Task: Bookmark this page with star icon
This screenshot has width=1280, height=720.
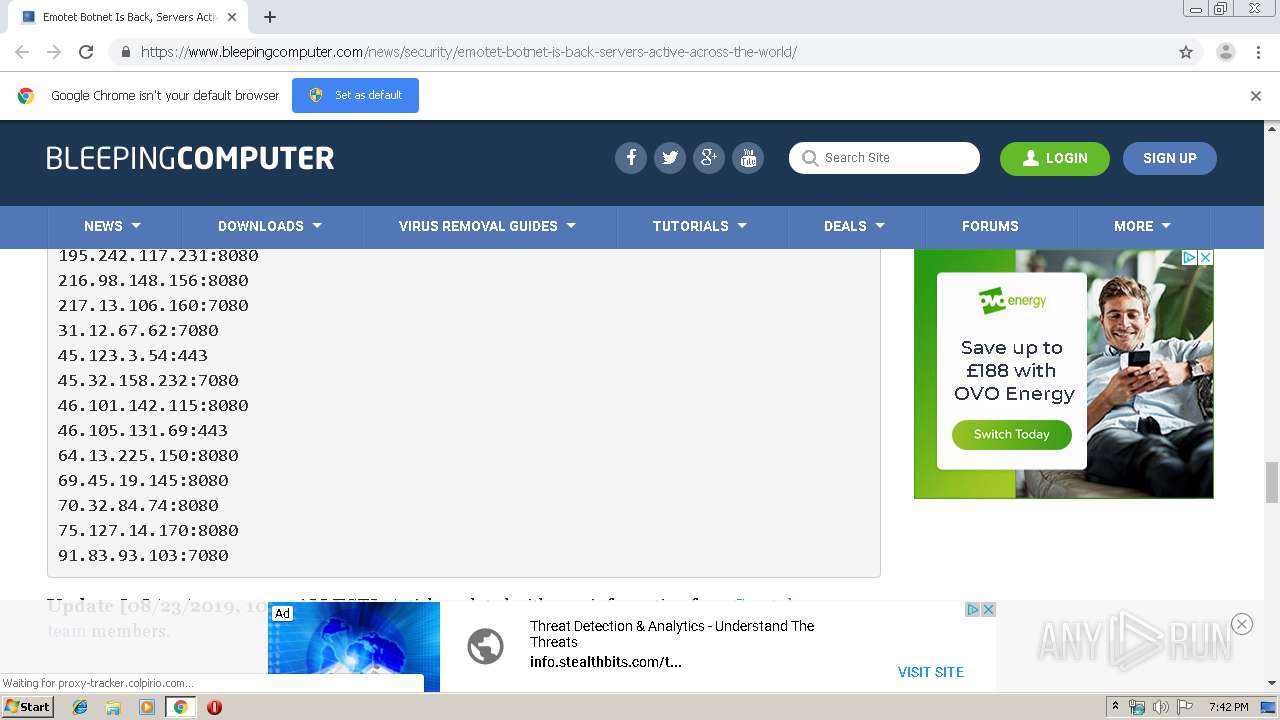Action: click(1186, 52)
